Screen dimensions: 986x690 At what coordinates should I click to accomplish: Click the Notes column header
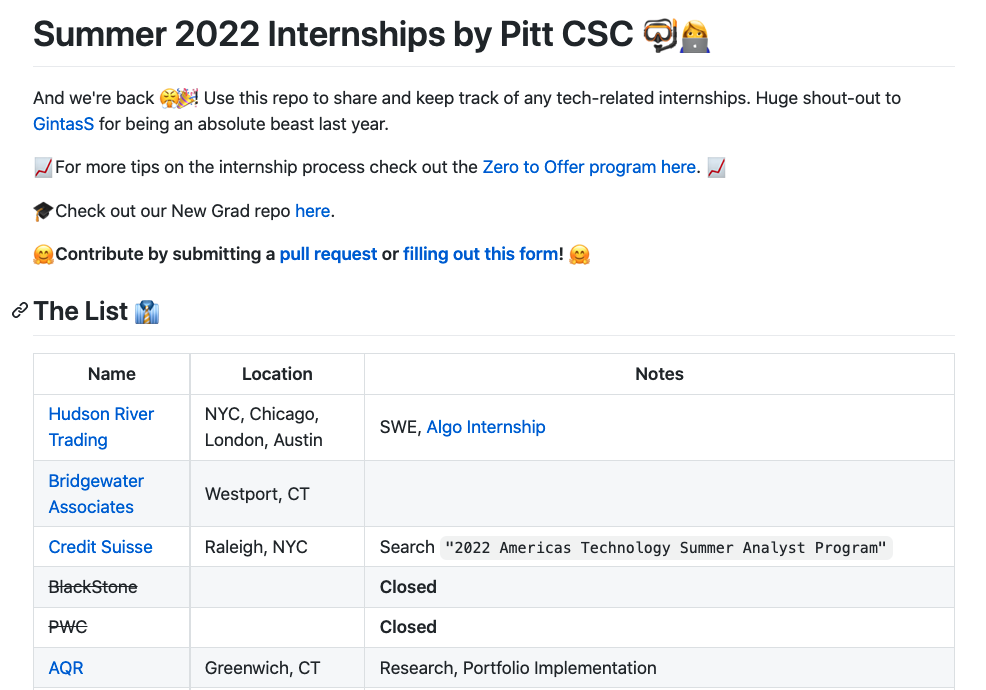click(659, 374)
